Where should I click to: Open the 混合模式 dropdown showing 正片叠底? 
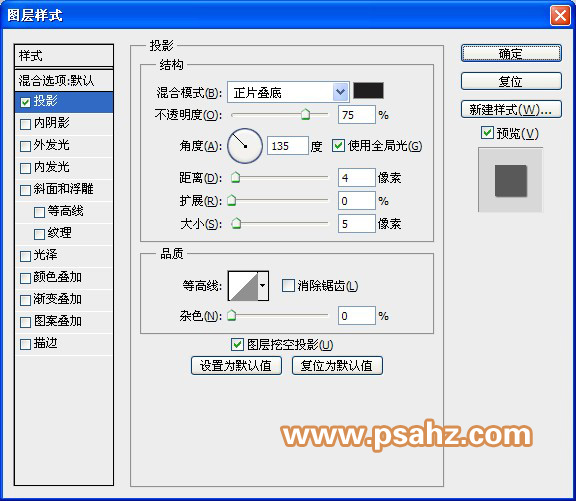coord(288,92)
